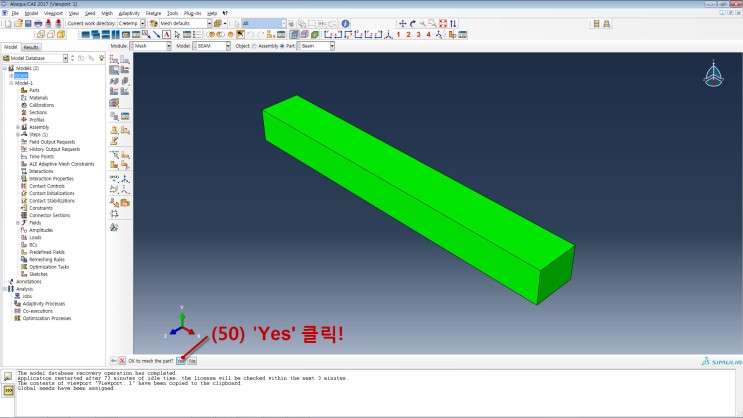
Task: Apply saved custom view 3
Action: tap(418, 35)
